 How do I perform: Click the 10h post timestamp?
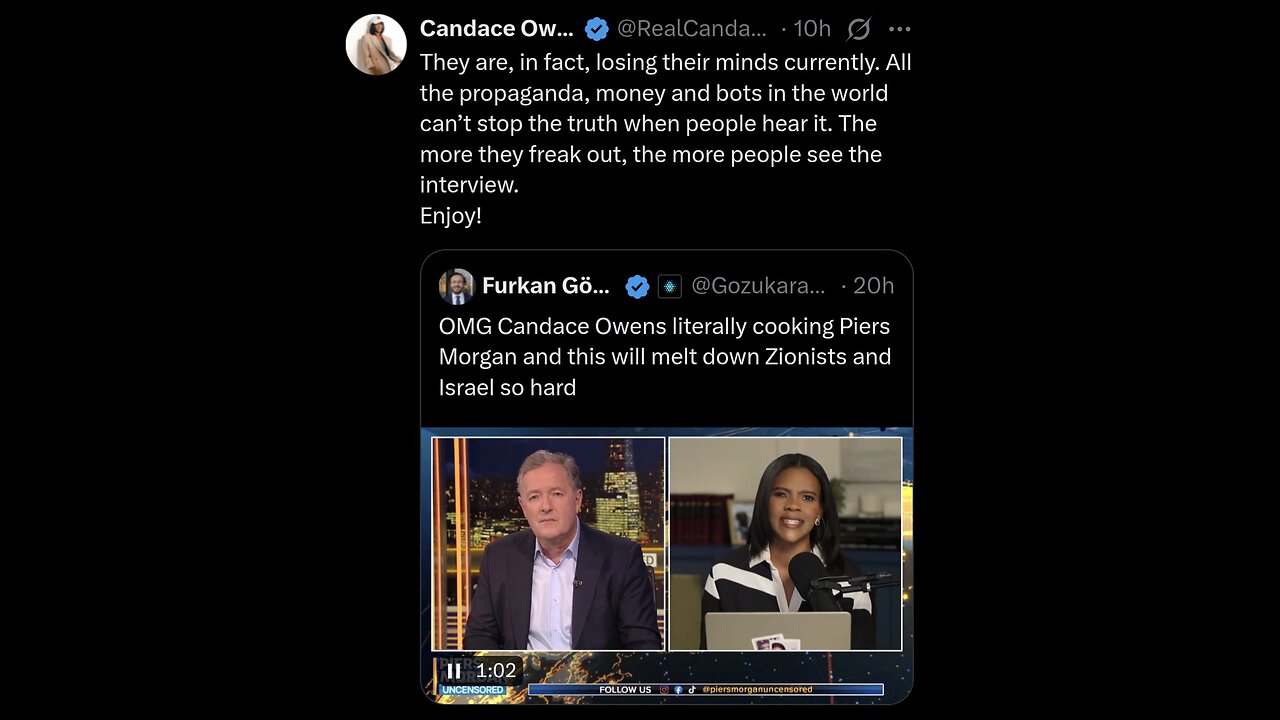(x=812, y=29)
